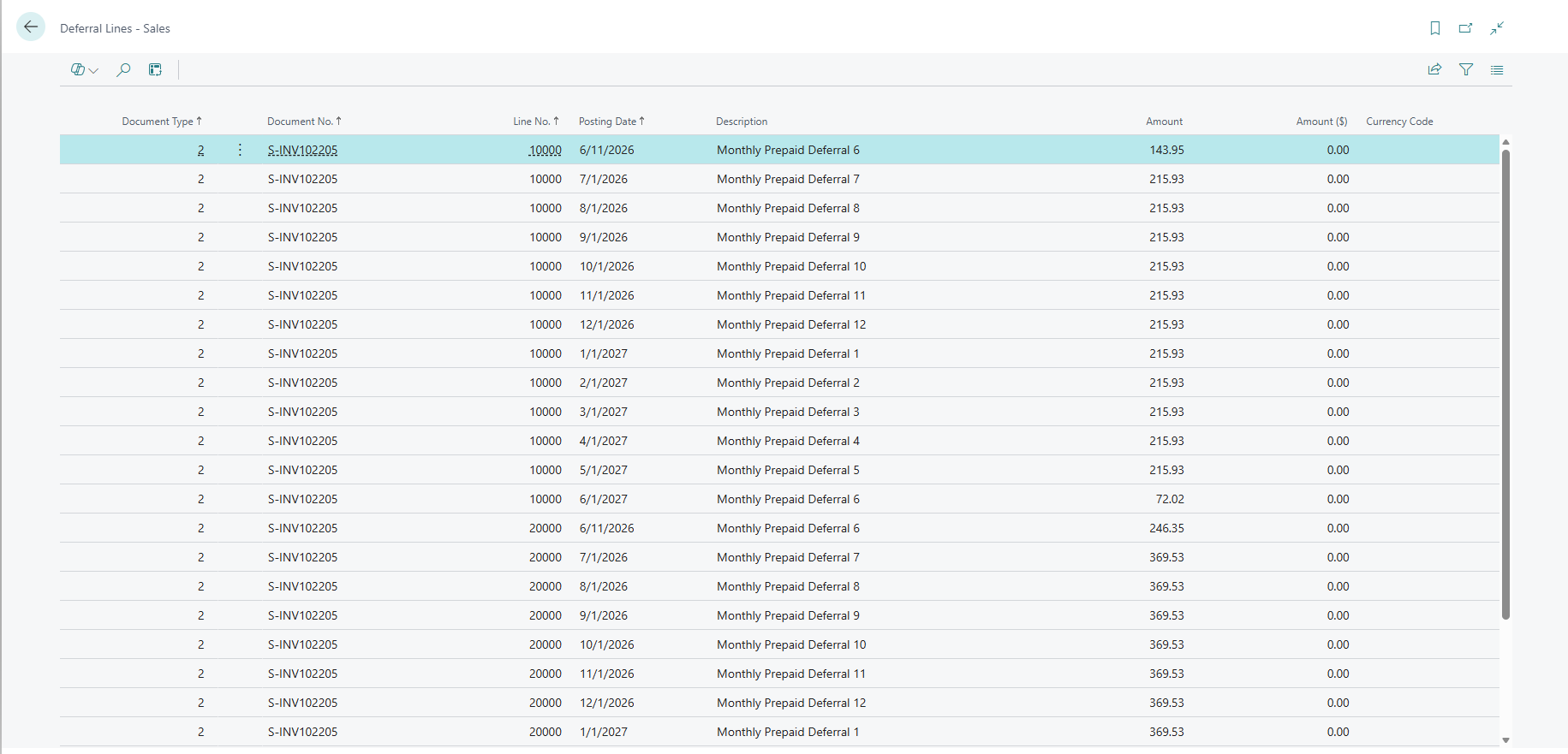Click the Currency Code column header

pos(1399,122)
